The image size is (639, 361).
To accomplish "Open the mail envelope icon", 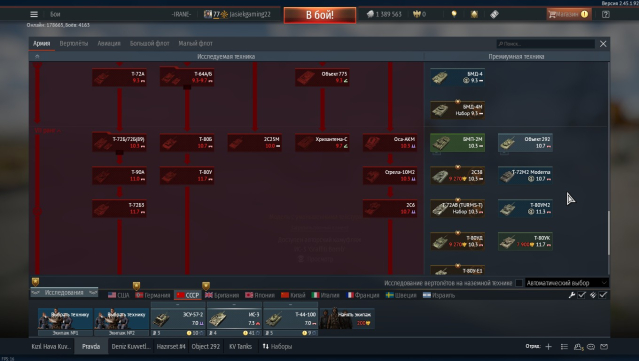I will tap(604, 347).
